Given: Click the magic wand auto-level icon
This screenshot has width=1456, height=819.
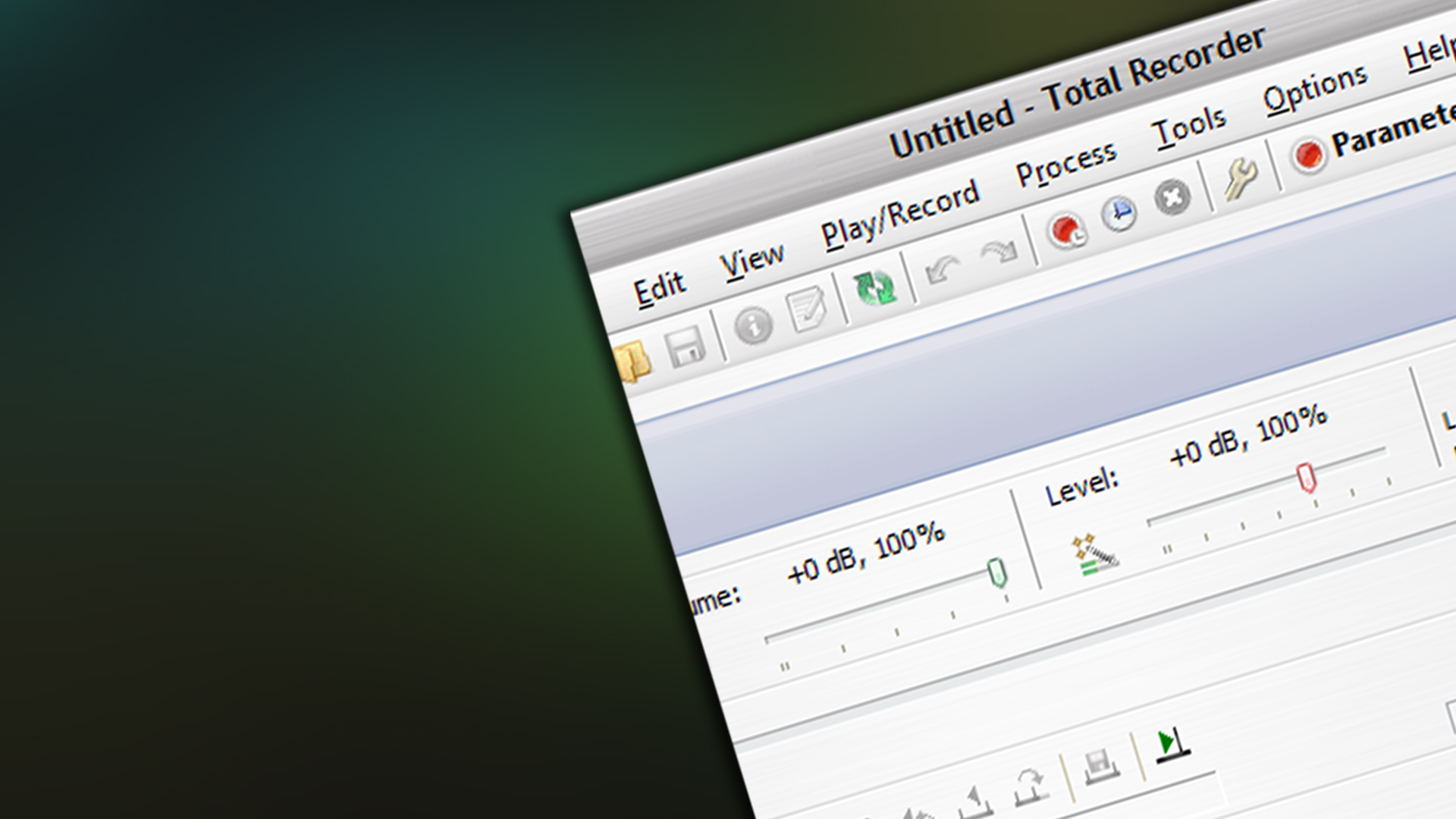Looking at the screenshot, I should coord(1094,555).
